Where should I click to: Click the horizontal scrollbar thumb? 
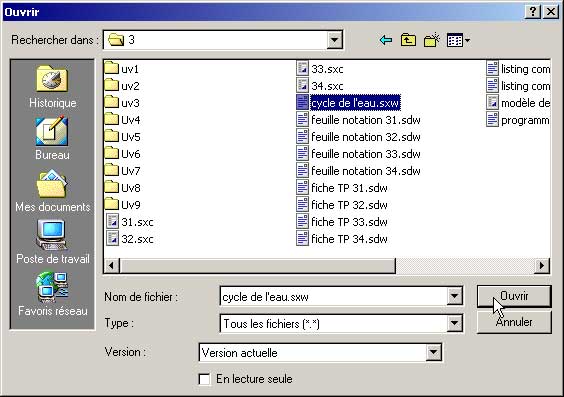(257, 266)
